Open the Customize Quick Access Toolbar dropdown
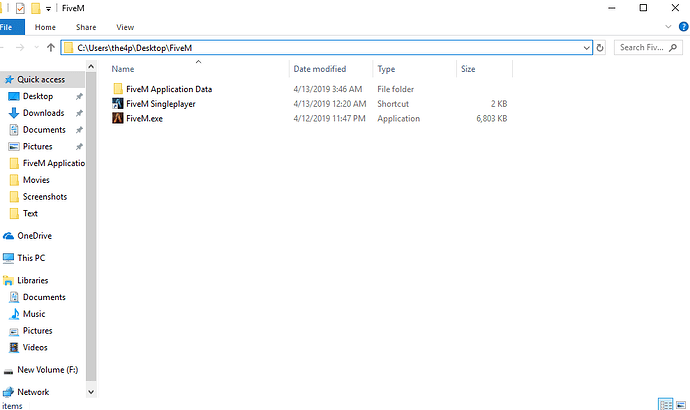This screenshot has height=410, width=690. [x=48, y=9]
